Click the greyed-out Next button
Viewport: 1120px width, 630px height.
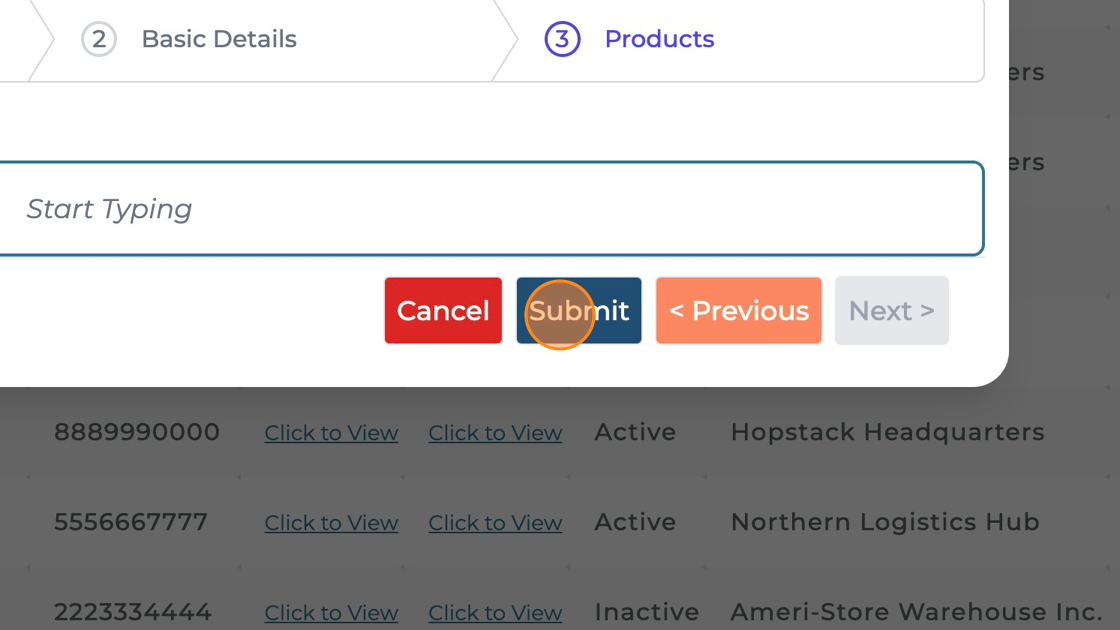tap(891, 311)
